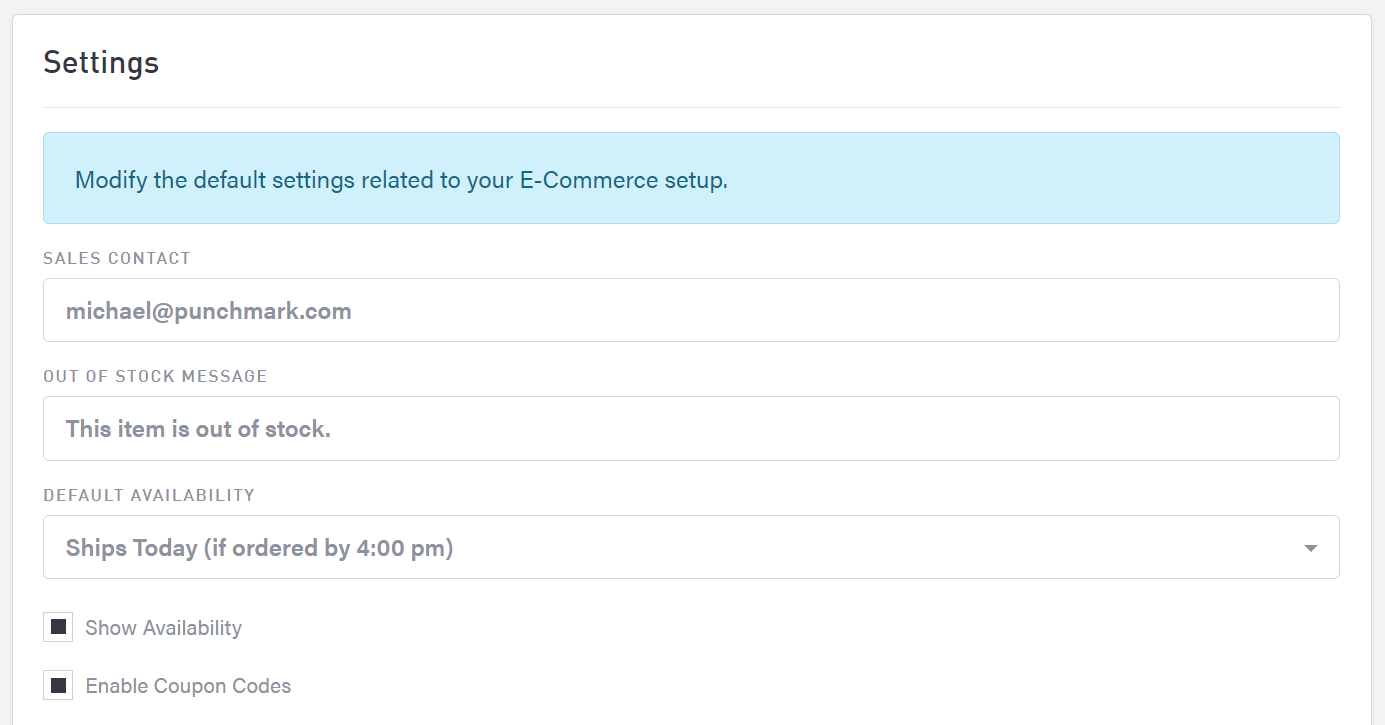This screenshot has width=1385, height=725.
Task: Click the blue E-Commerce info banner
Action: [x=1000, y=178]
